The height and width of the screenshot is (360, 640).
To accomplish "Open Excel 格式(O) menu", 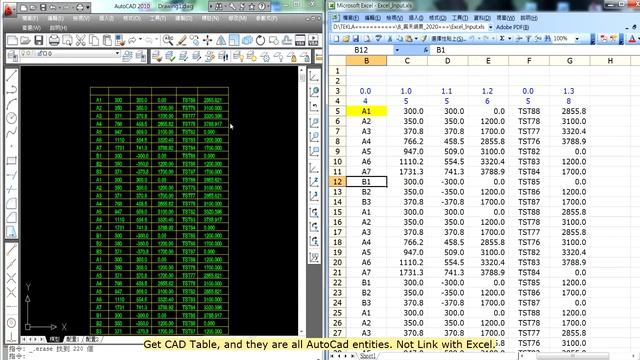I will click(438, 18).
